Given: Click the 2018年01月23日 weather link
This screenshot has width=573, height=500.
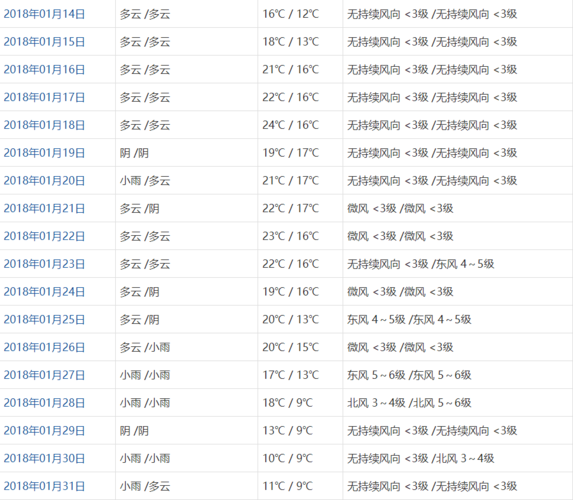Looking at the screenshot, I should pyautogui.click(x=44, y=264).
